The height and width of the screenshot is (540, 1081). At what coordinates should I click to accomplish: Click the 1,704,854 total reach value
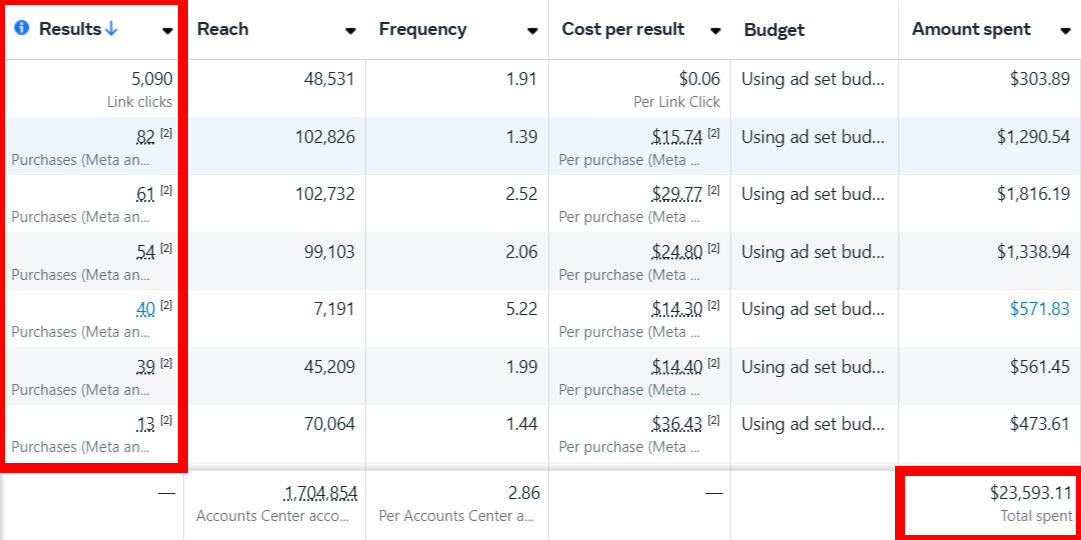tap(321, 493)
